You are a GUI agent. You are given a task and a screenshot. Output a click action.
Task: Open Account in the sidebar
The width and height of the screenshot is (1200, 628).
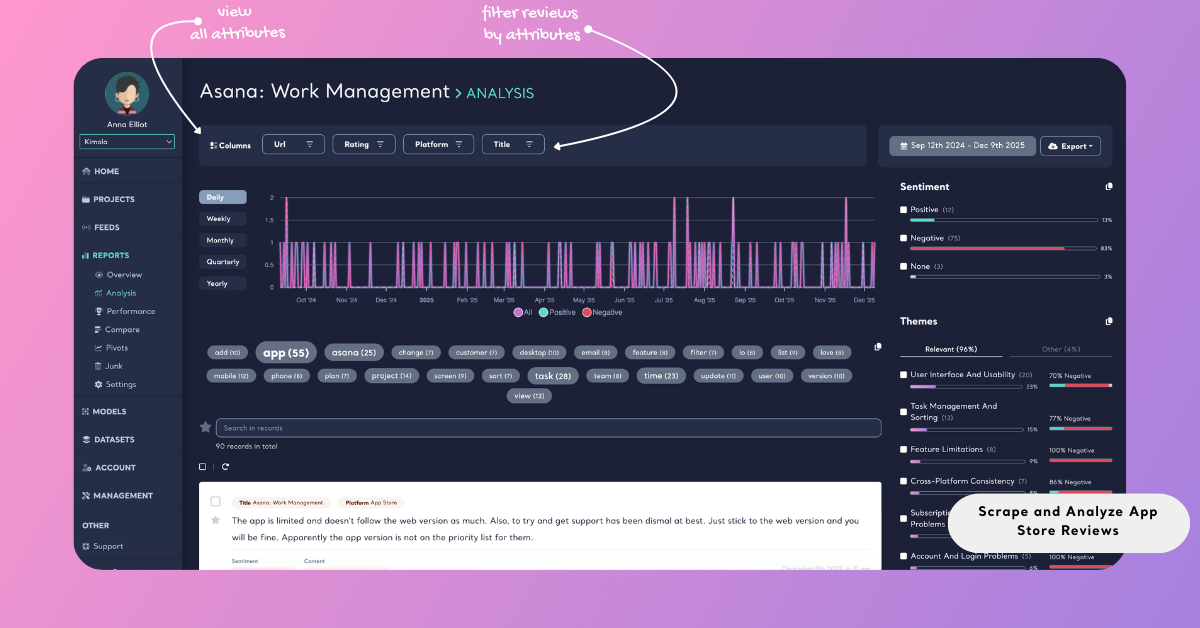coord(108,467)
